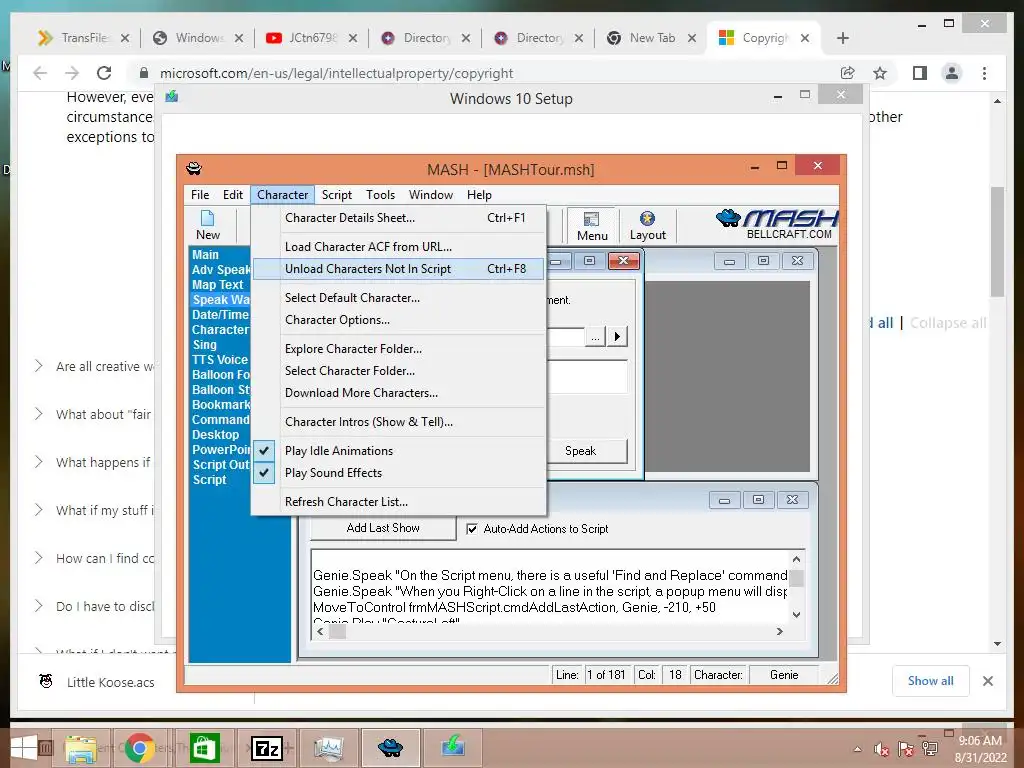Open Windows Start button
This screenshot has height=768, width=1024.
tap(24, 748)
